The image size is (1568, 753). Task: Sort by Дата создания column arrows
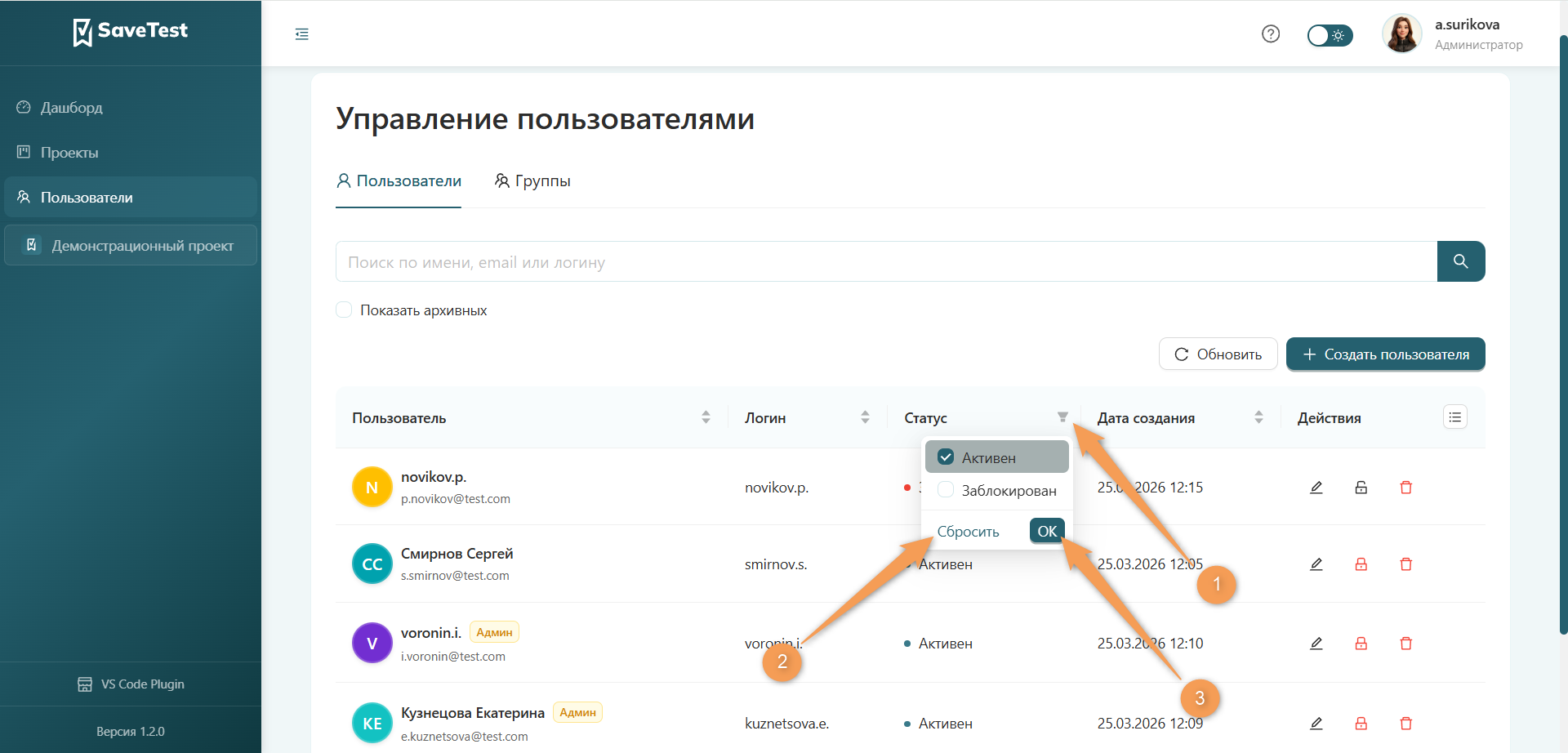(1258, 417)
